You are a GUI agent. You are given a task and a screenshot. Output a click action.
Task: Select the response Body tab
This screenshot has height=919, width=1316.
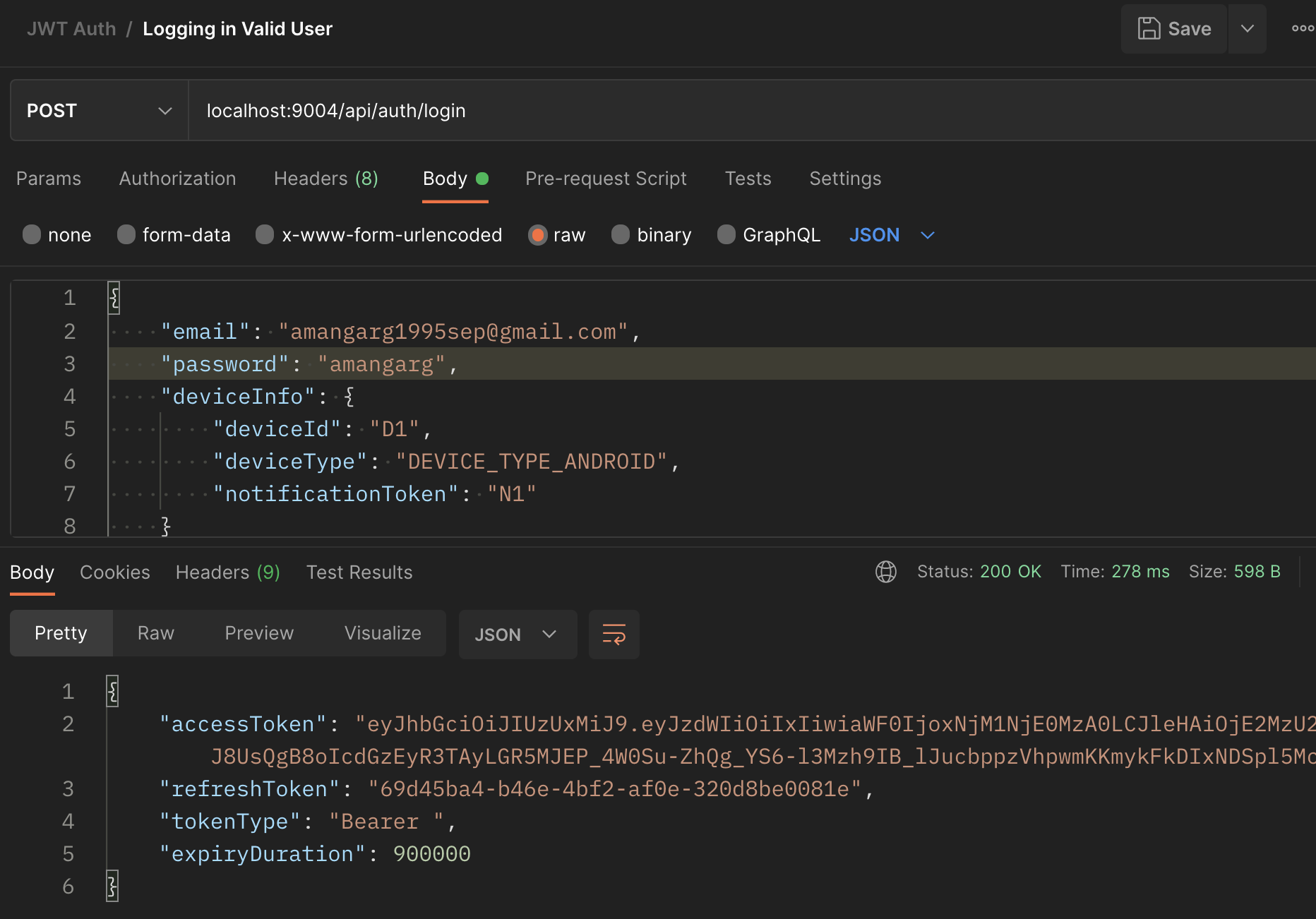pos(32,572)
